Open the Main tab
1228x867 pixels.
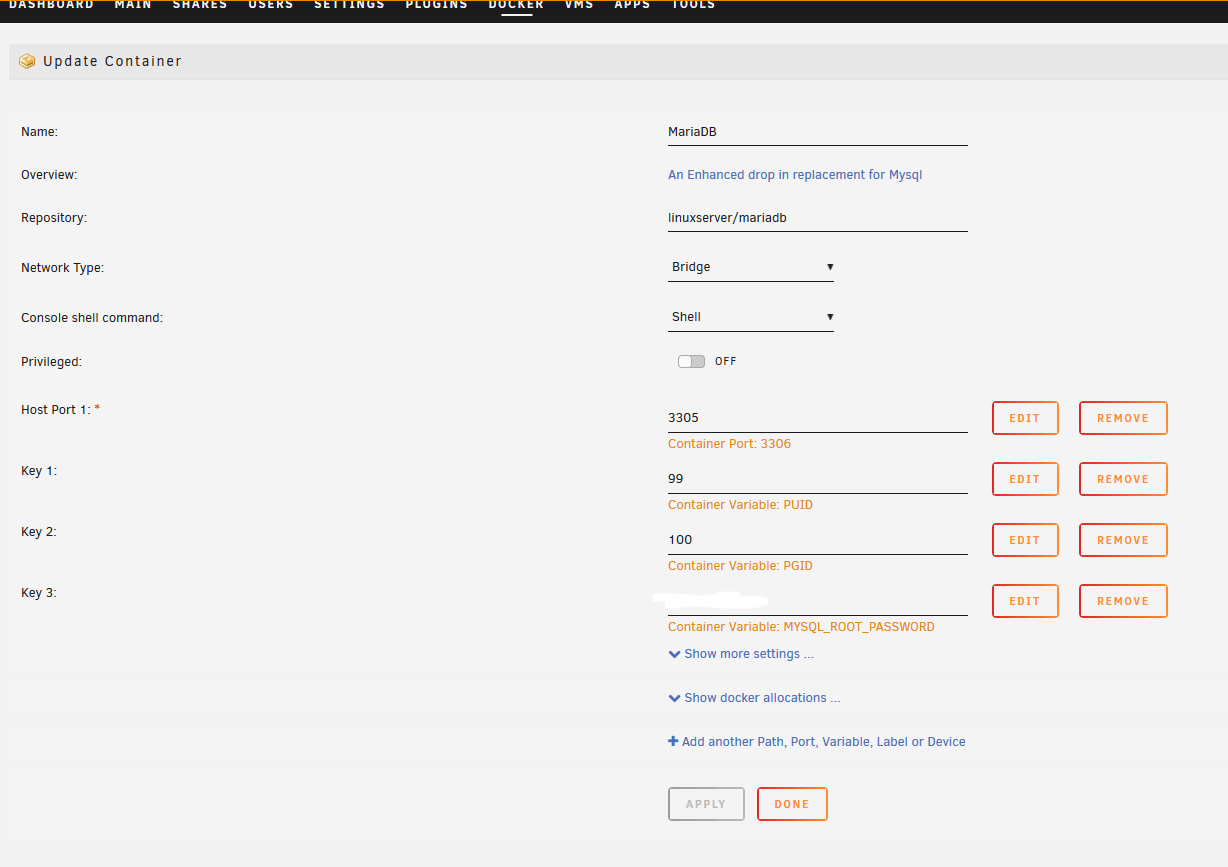[x=133, y=5]
